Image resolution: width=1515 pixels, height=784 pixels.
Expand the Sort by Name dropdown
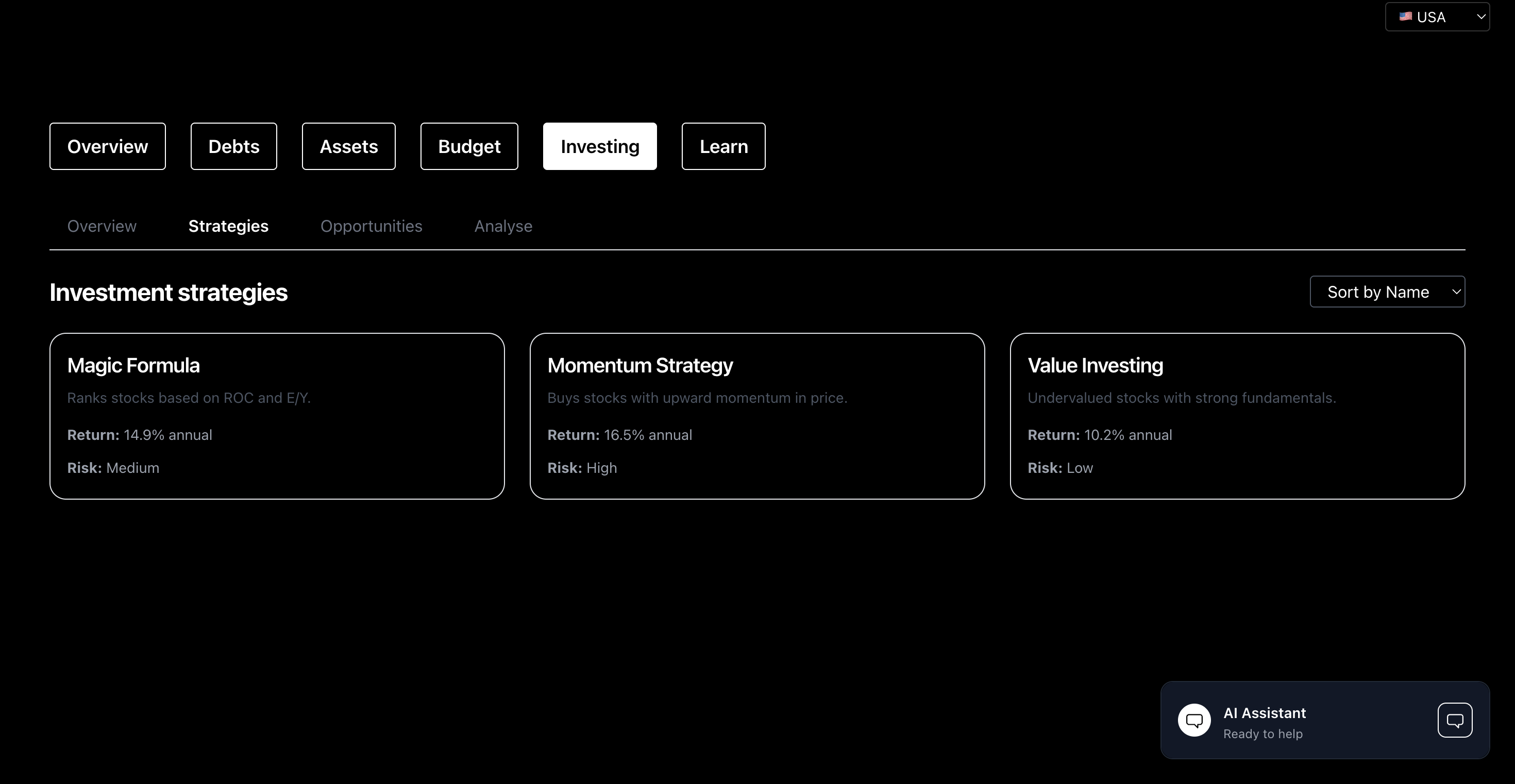pyautogui.click(x=1387, y=292)
